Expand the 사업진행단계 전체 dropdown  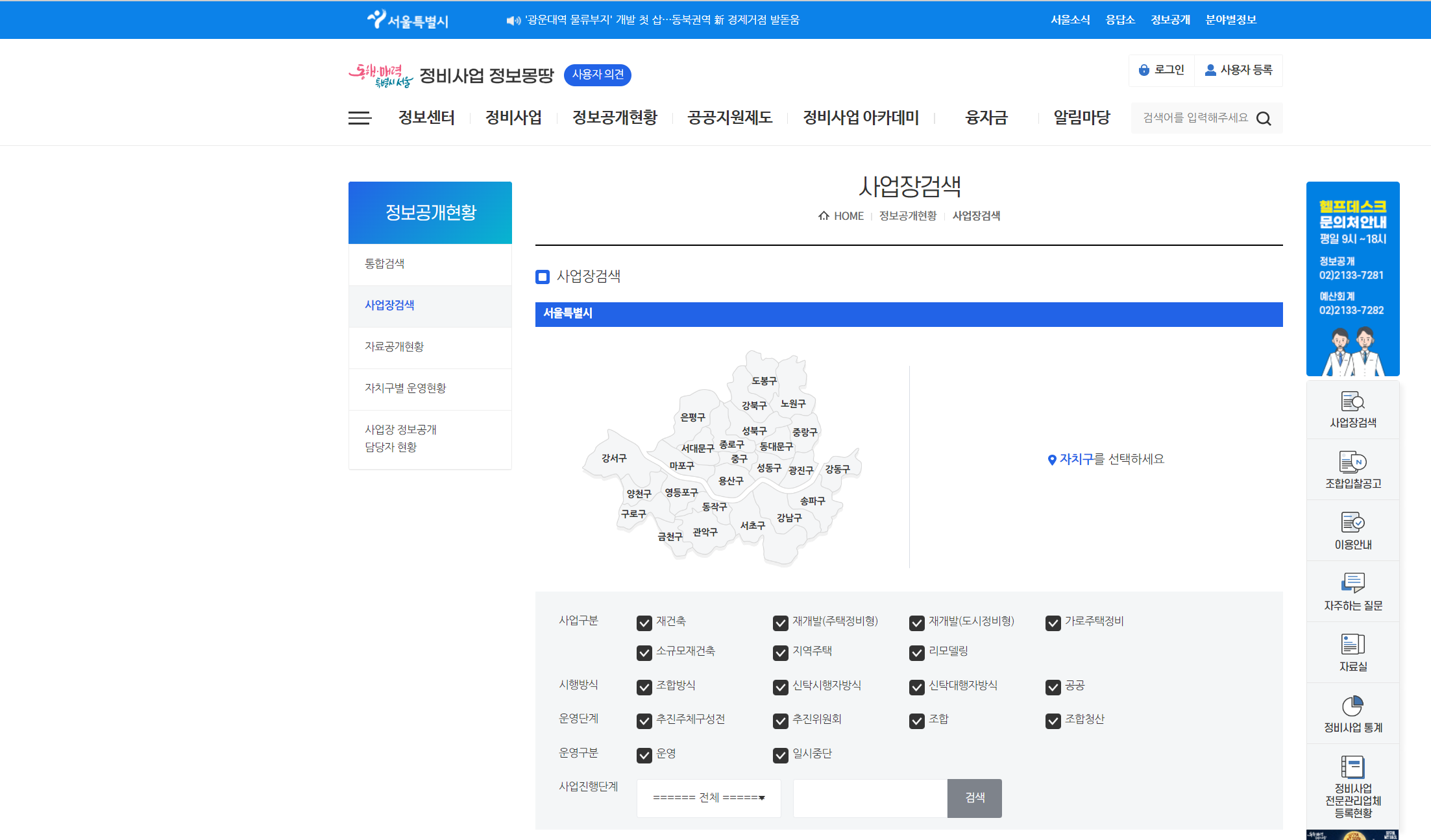[709, 798]
